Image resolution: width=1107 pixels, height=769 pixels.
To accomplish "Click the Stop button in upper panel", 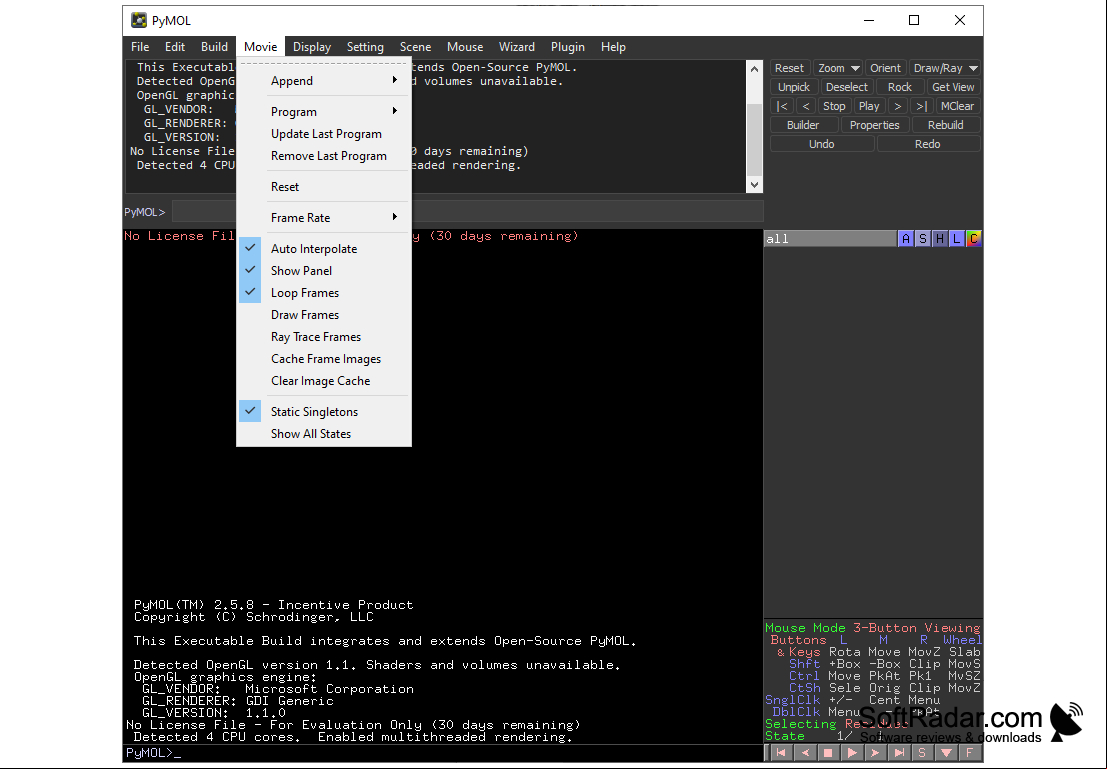I will [834, 106].
